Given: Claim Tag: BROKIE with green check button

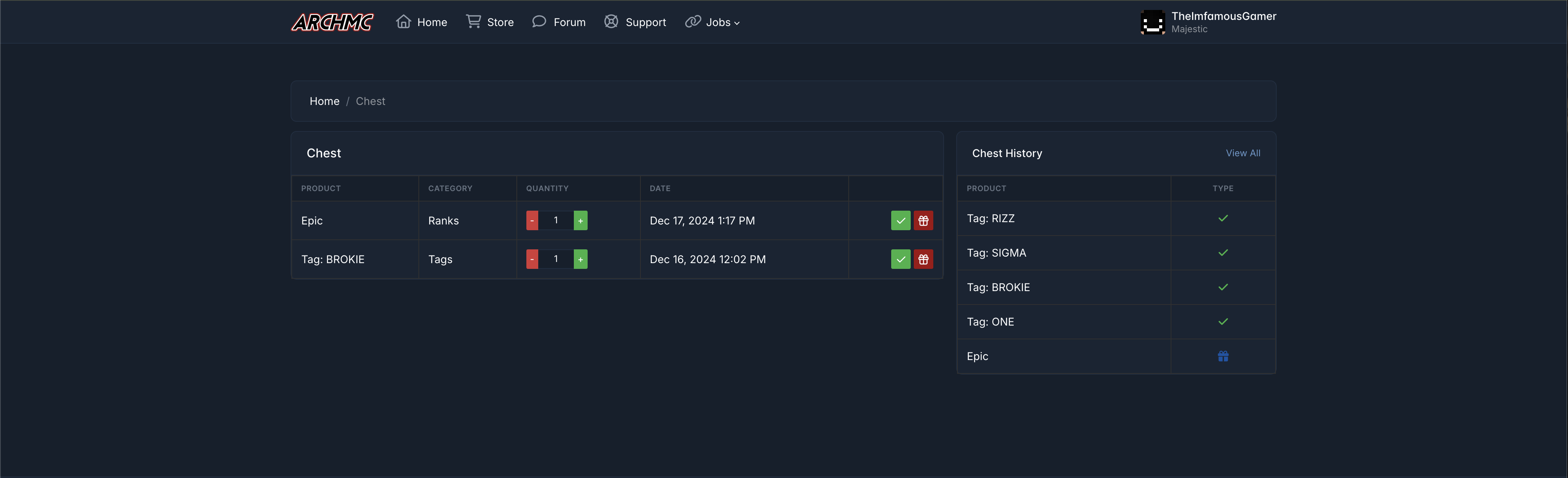Looking at the screenshot, I should click(x=900, y=259).
